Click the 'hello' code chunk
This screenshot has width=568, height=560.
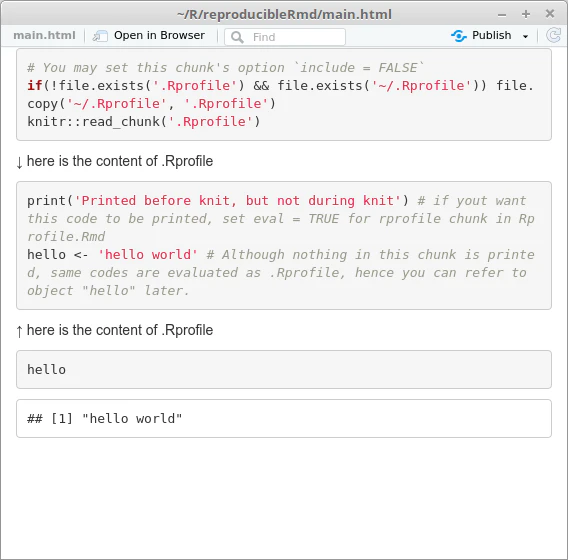[284, 369]
